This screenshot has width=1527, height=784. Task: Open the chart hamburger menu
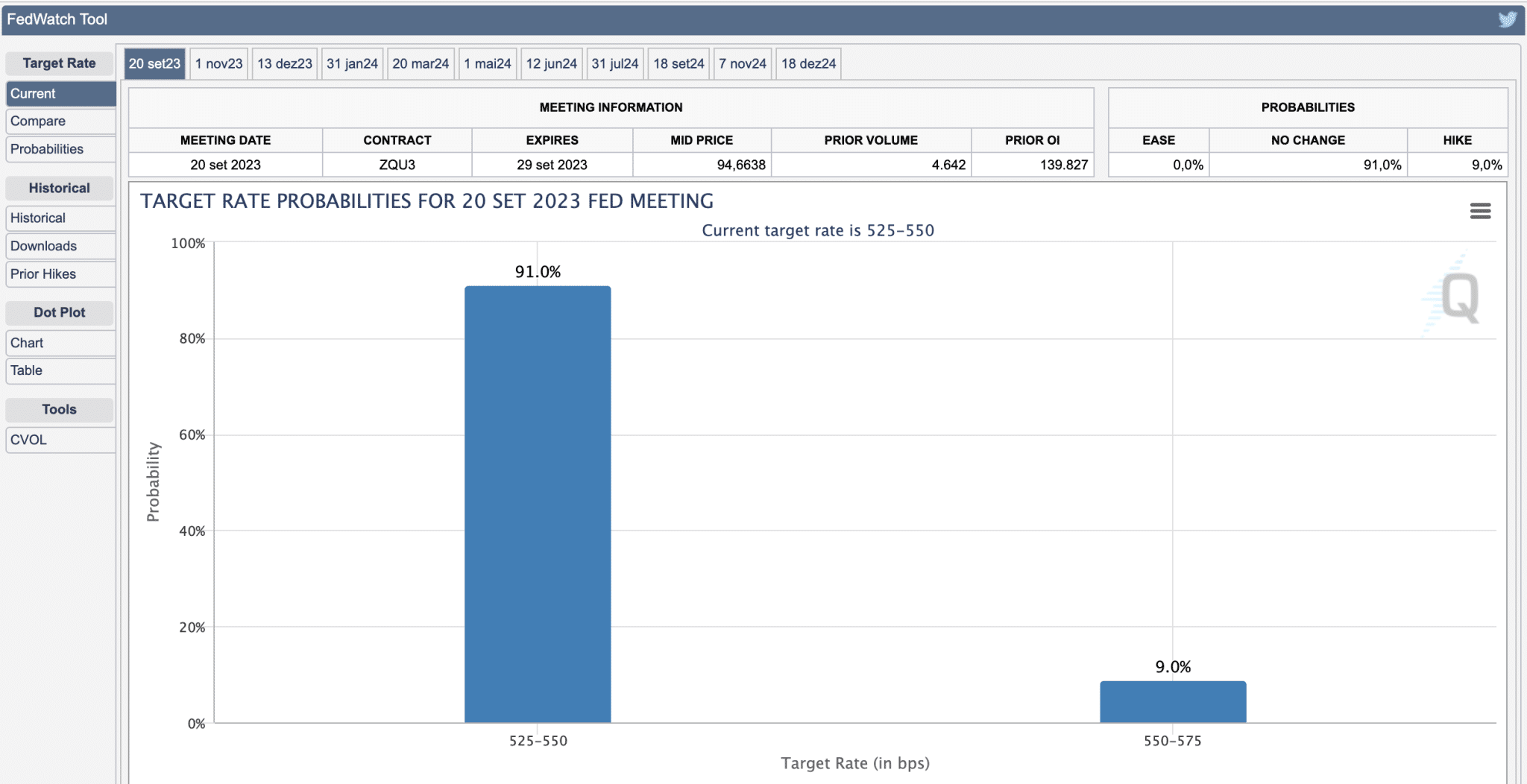(x=1480, y=211)
